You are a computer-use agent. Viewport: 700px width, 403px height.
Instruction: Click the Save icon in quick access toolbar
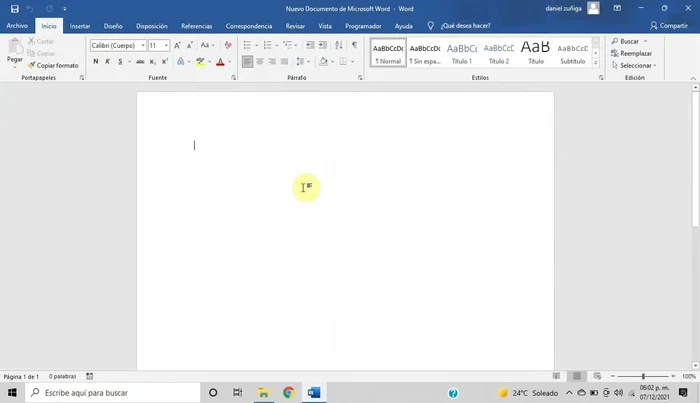14,8
